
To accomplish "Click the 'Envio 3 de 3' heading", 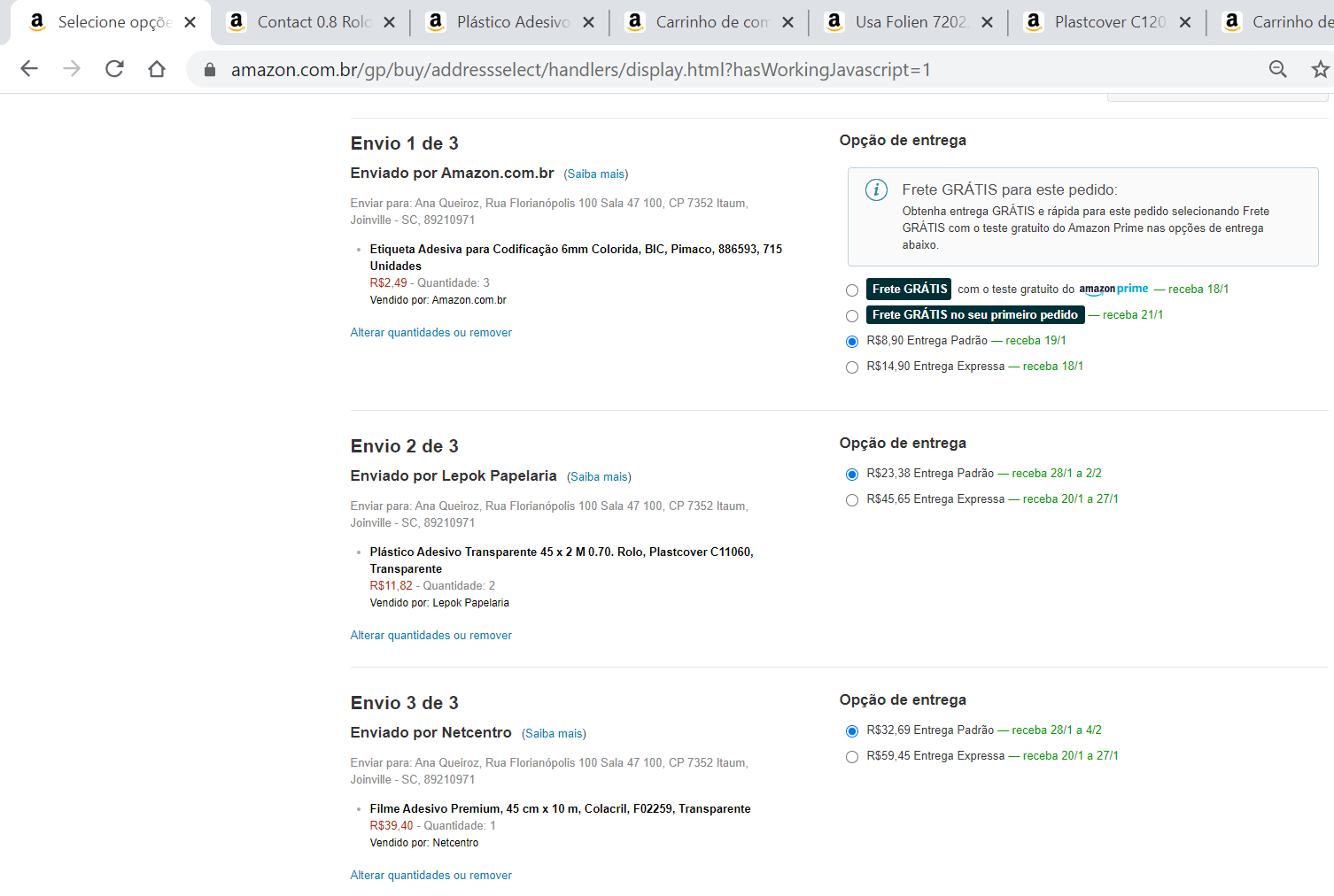I will coord(405,703).
